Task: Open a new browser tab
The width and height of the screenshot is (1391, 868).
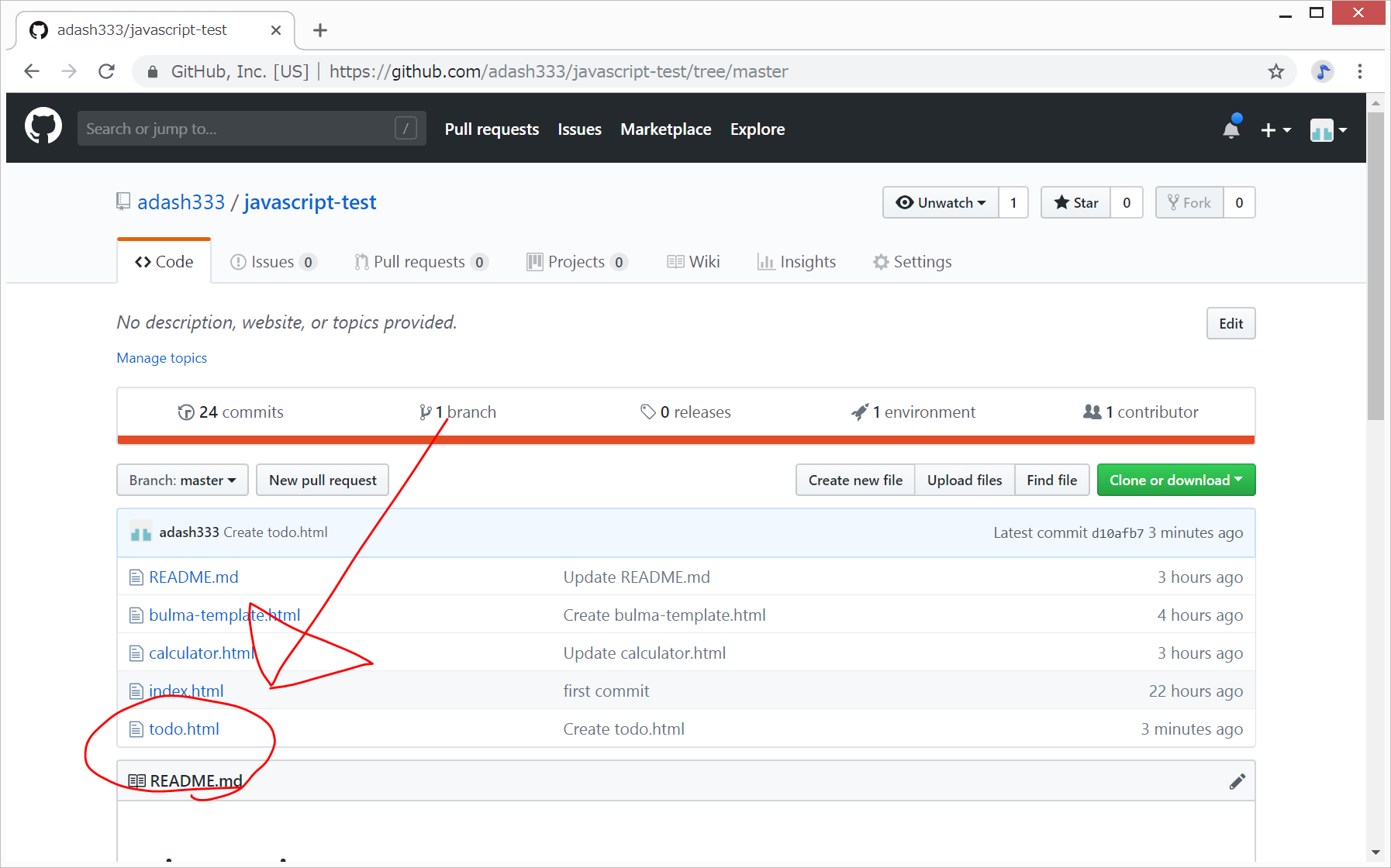Action: 319,30
